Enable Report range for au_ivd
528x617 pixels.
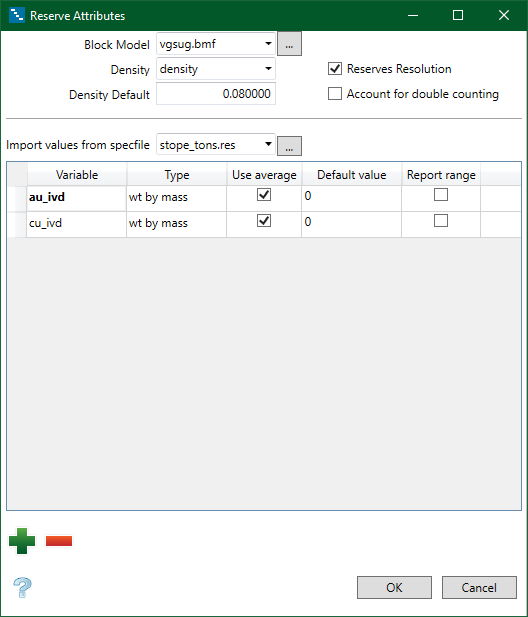click(441, 194)
